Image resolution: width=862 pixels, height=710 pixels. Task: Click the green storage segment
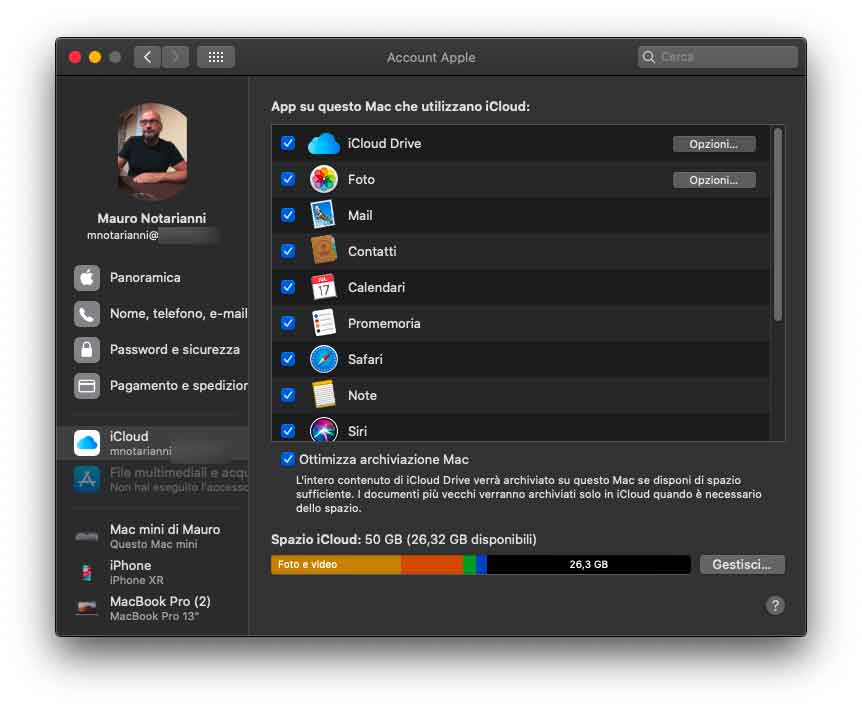[469, 564]
